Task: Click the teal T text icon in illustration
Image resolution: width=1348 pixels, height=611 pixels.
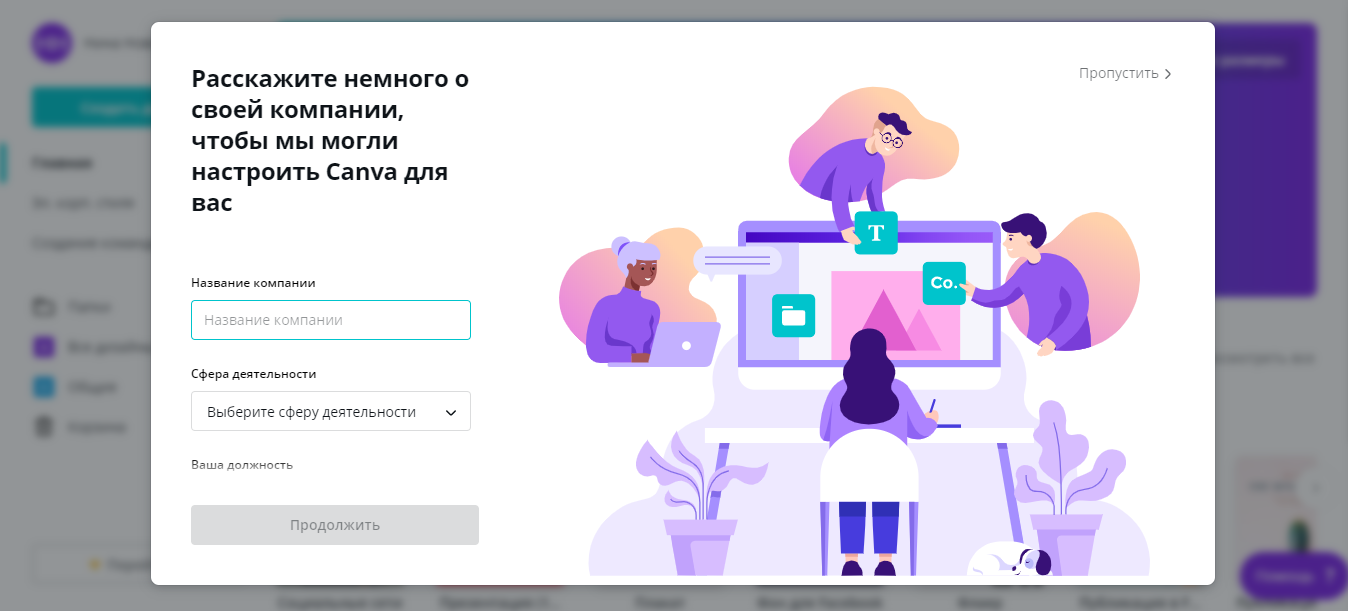Action: (876, 233)
